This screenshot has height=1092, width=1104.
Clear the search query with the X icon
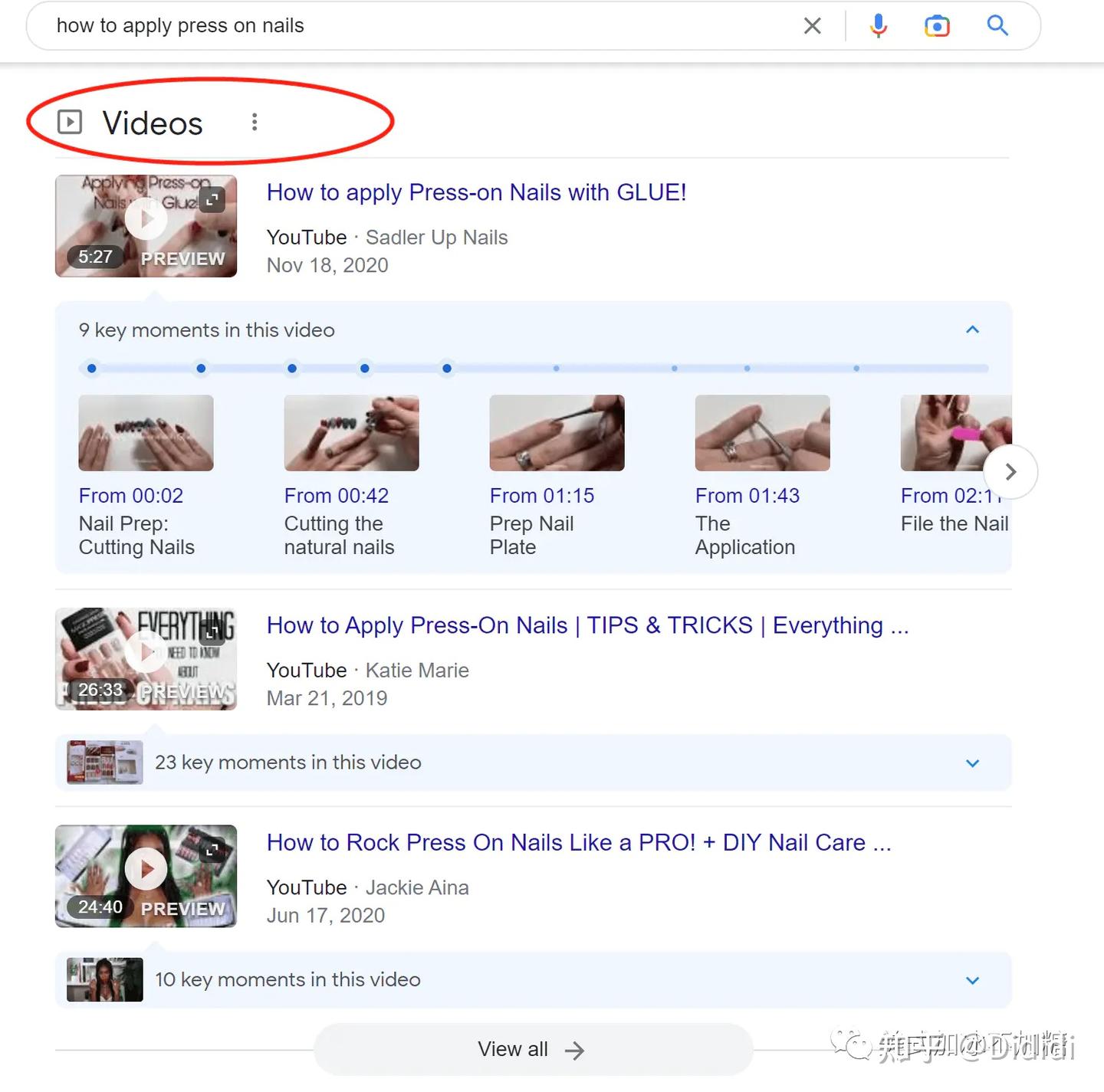click(x=813, y=25)
